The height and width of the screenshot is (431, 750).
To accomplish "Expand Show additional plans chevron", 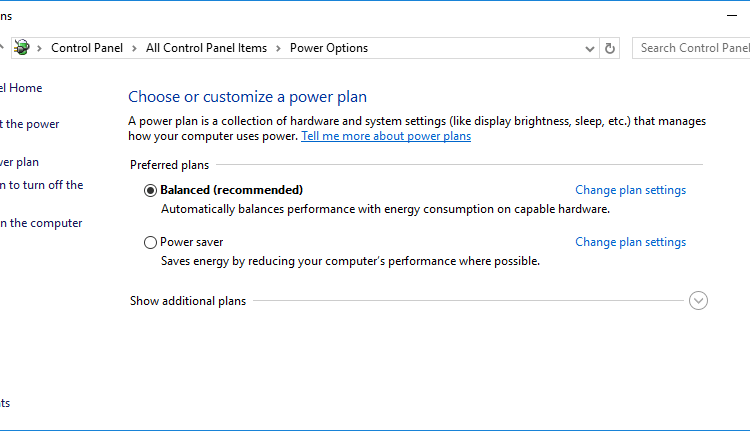I will (x=698, y=300).
